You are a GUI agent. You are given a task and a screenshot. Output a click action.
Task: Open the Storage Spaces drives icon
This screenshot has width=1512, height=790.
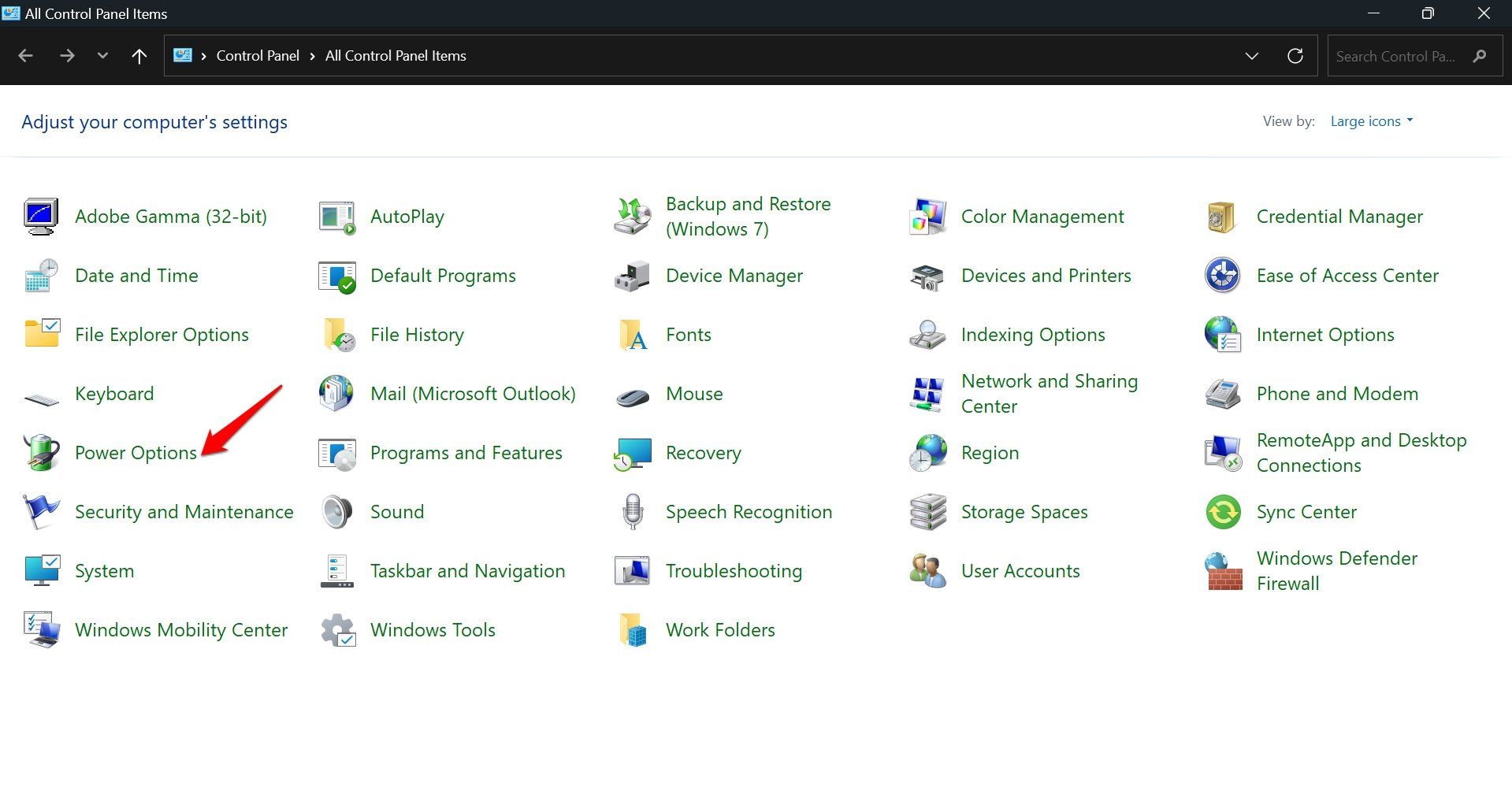click(x=928, y=512)
